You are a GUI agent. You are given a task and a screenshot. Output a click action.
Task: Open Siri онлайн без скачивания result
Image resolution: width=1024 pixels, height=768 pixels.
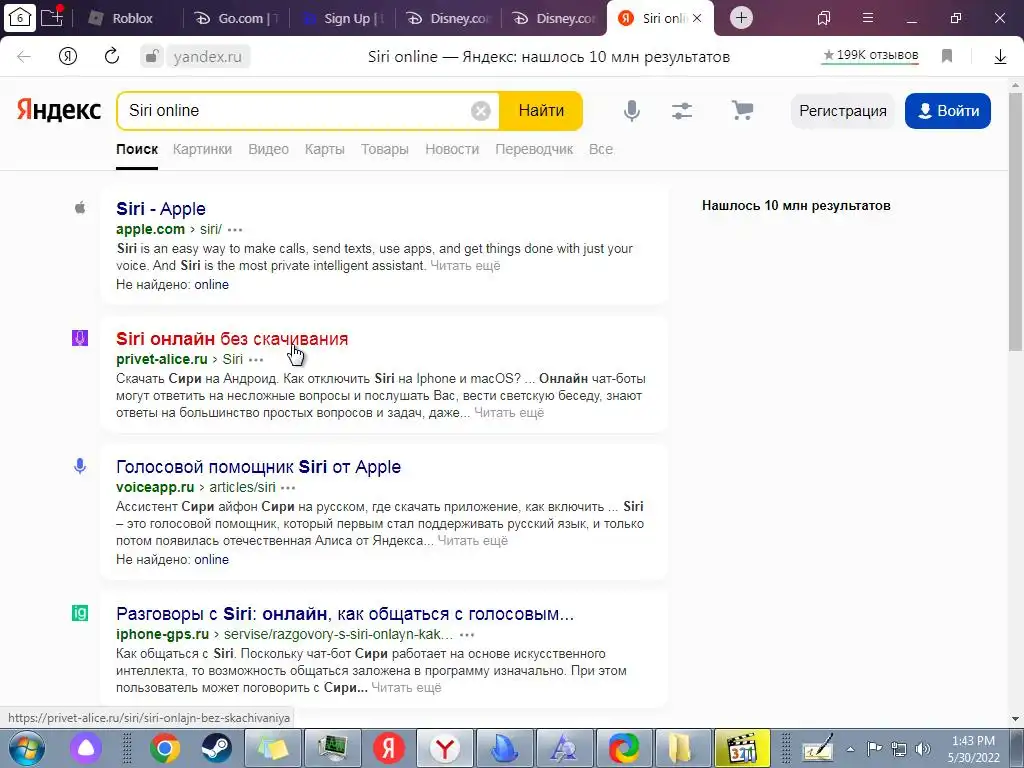[x=232, y=339]
